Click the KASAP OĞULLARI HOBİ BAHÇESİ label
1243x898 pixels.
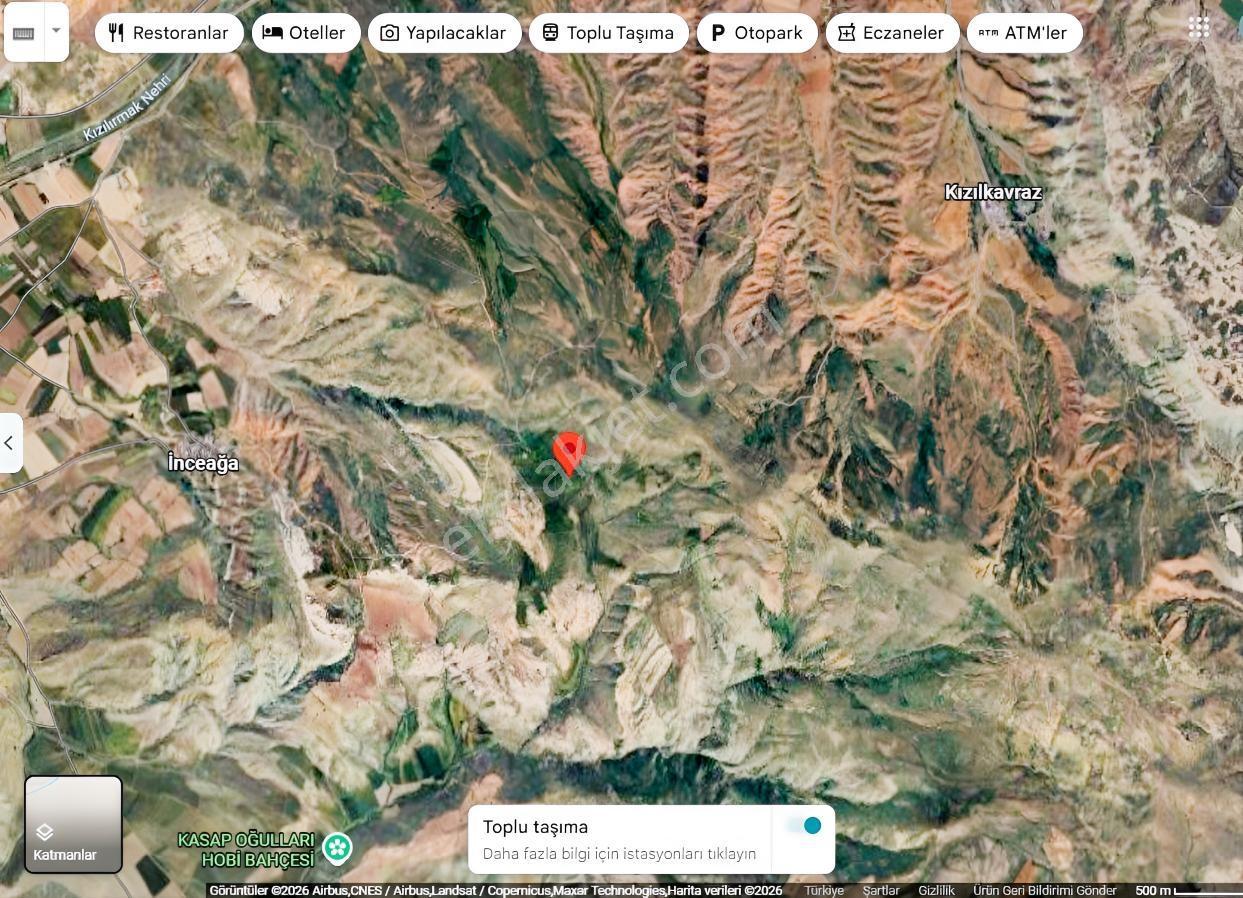pos(246,849)
